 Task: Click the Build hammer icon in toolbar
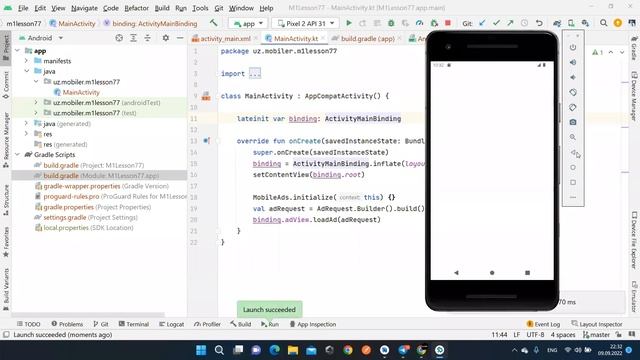213,23
